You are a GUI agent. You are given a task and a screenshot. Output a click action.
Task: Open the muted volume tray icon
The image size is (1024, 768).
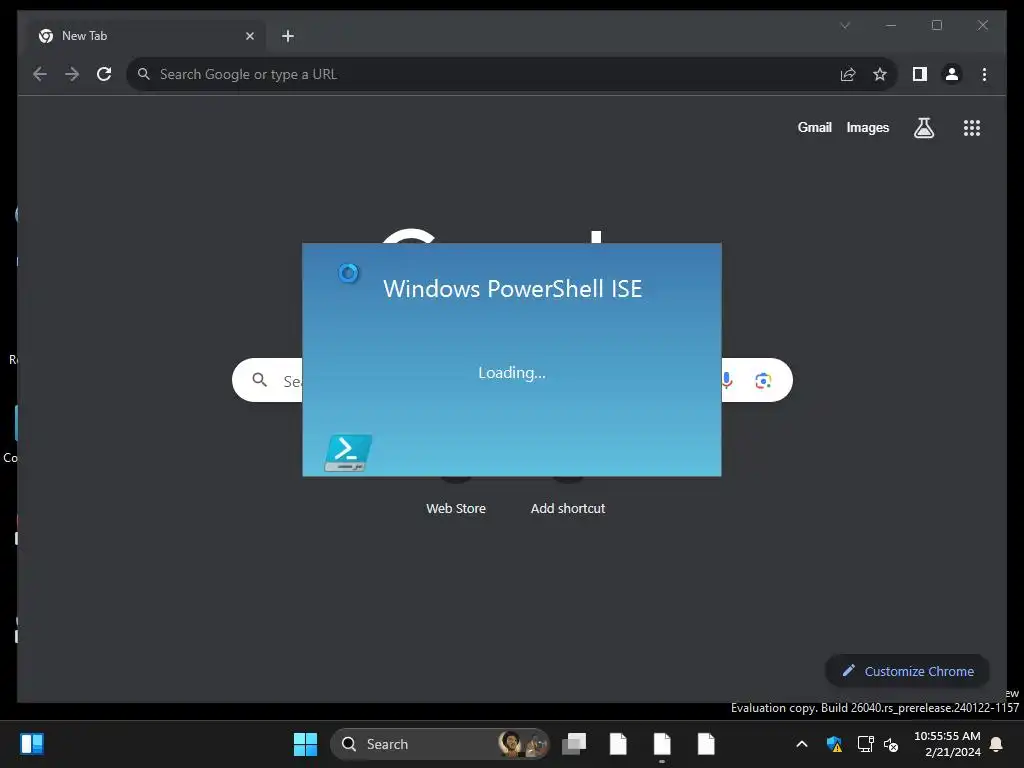tap(891, 744)
